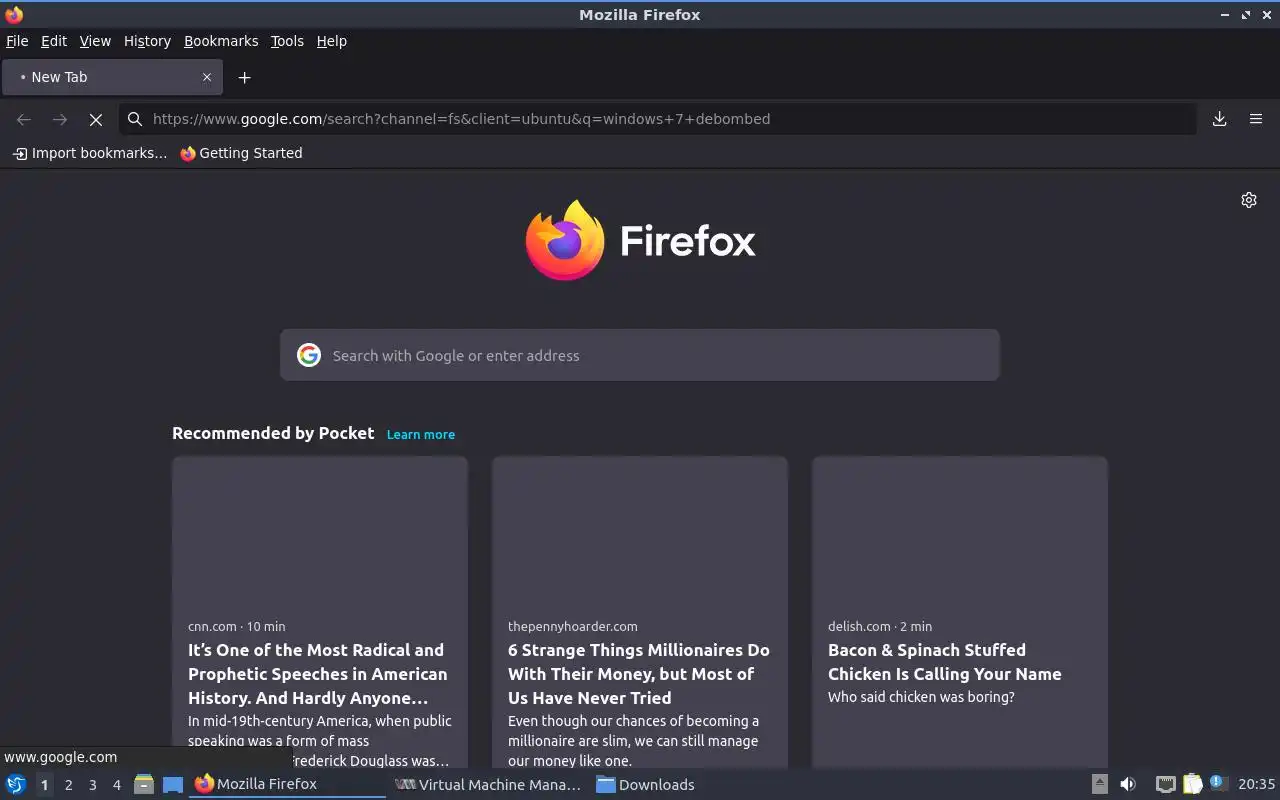This screenshot has width=1280, height=800.
Task: Open the Bacon & Spinach Stuffed Chicken article
Action: pos(945,662)
